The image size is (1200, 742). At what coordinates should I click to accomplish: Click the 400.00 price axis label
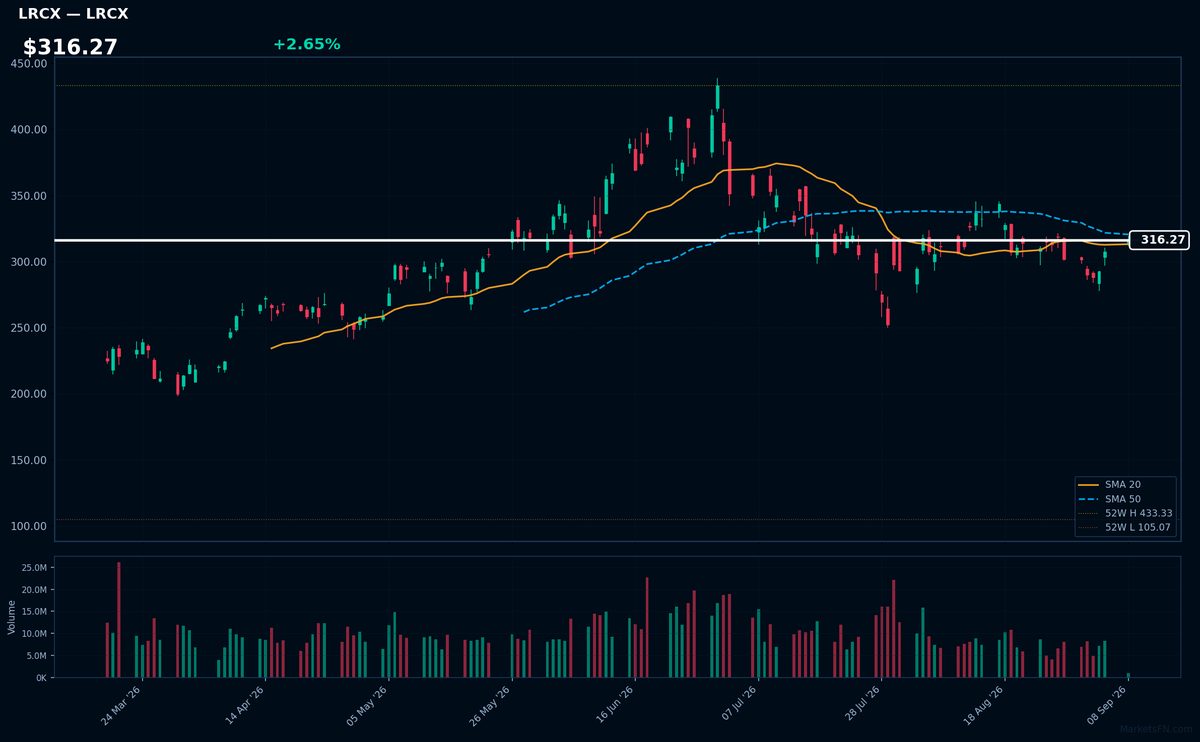click(x=29, y=129)
